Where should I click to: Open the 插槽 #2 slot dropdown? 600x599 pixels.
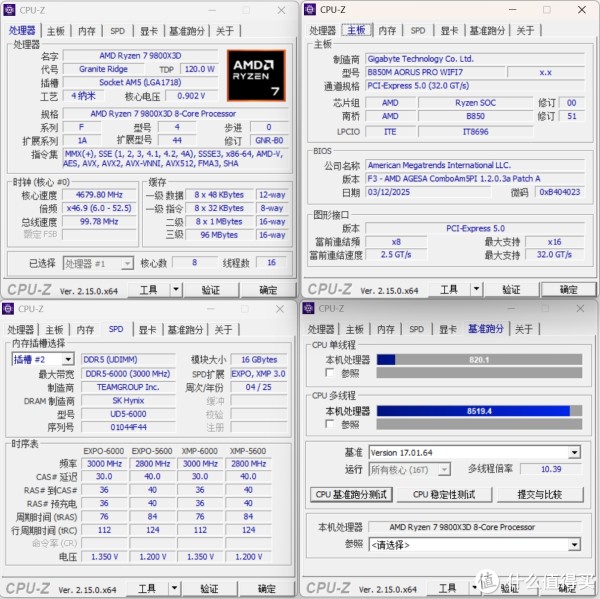[68, 359]
